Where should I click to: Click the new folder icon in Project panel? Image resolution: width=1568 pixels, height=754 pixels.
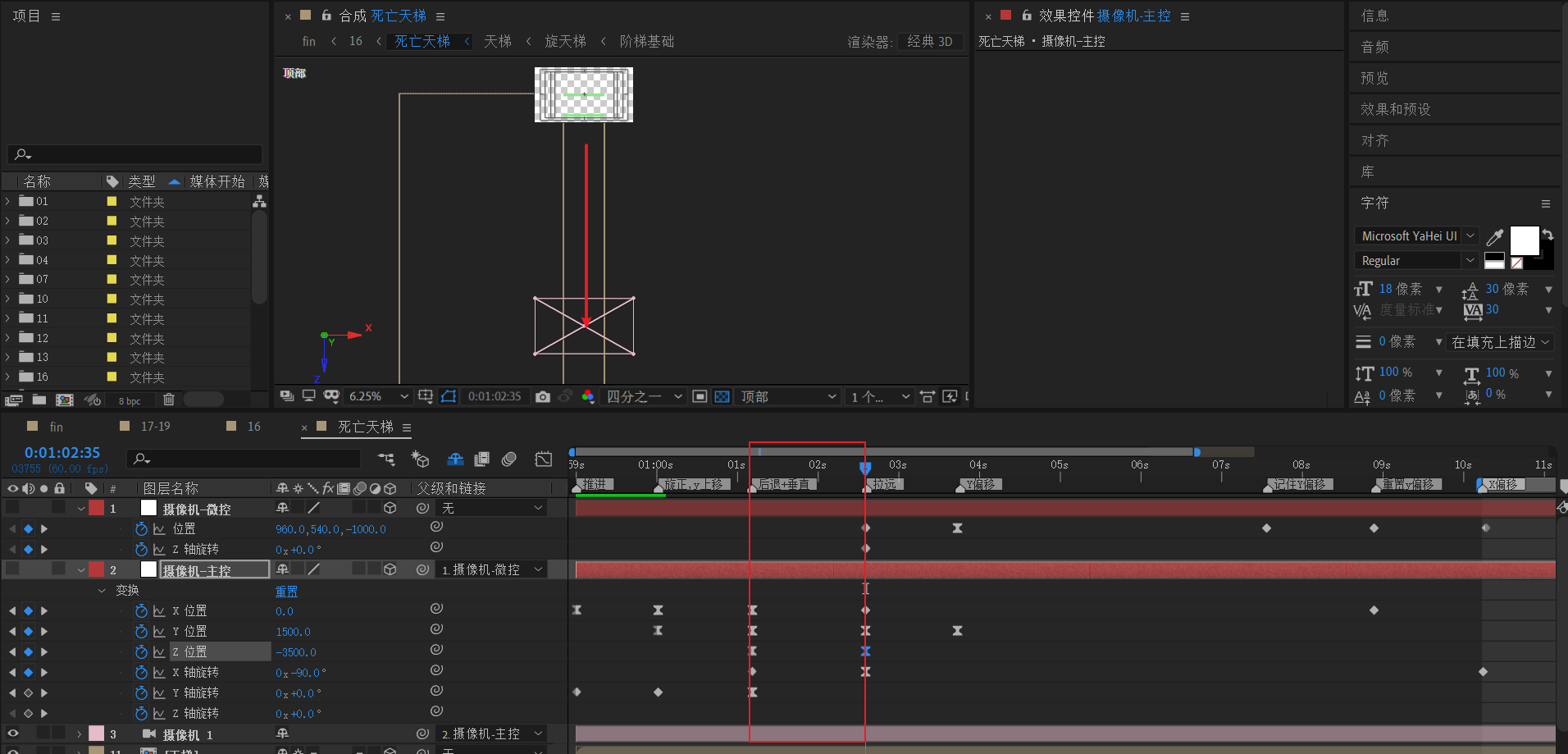[39, 400]
